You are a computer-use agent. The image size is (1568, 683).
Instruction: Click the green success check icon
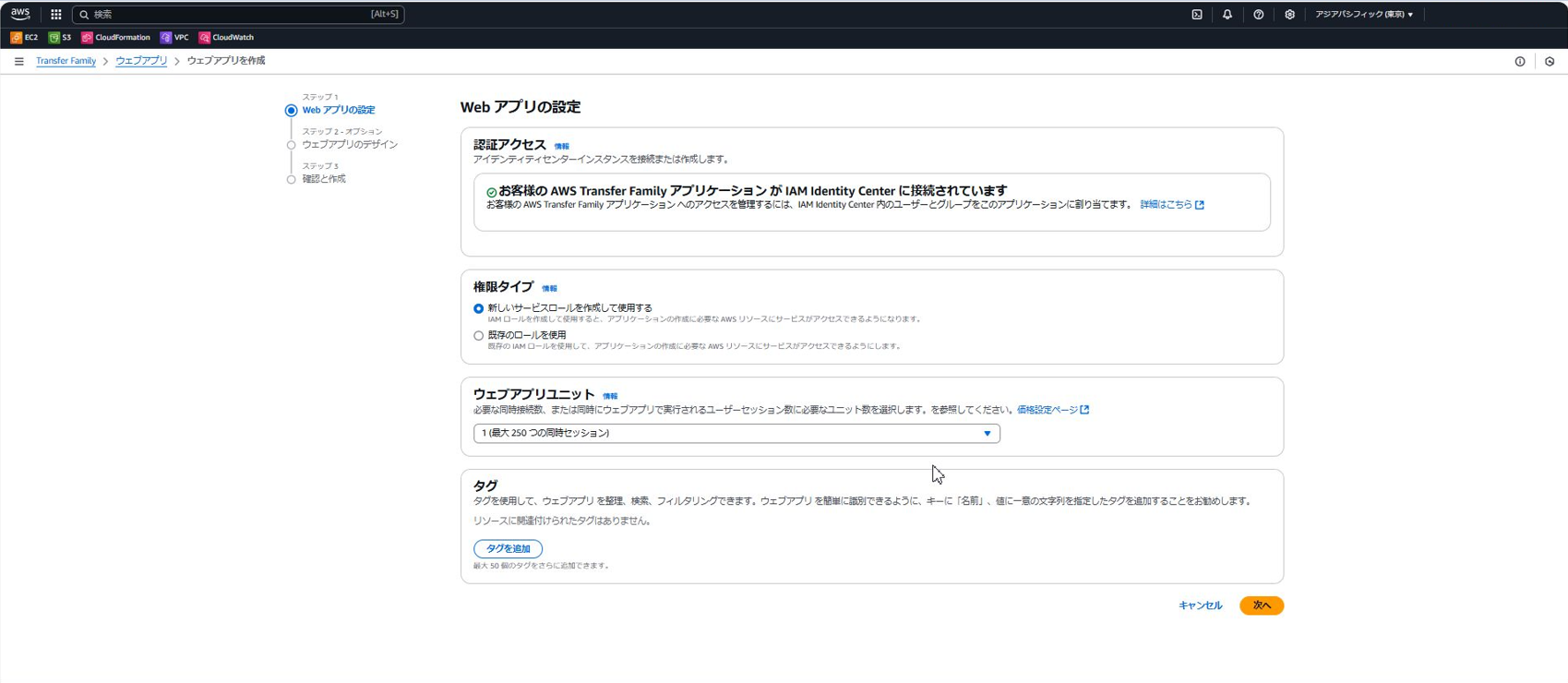492,192
